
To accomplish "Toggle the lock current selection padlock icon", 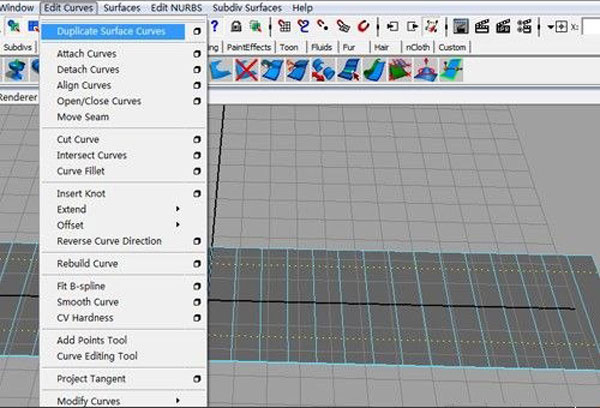I will (x=236, y=26).
